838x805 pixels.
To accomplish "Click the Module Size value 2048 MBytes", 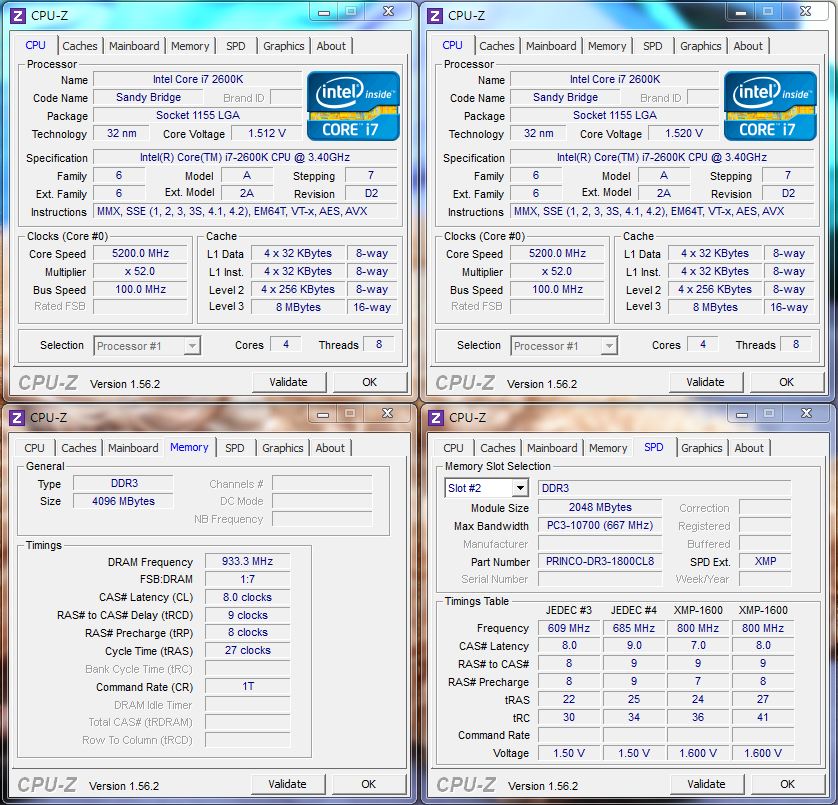I will (x=600, y=507).
